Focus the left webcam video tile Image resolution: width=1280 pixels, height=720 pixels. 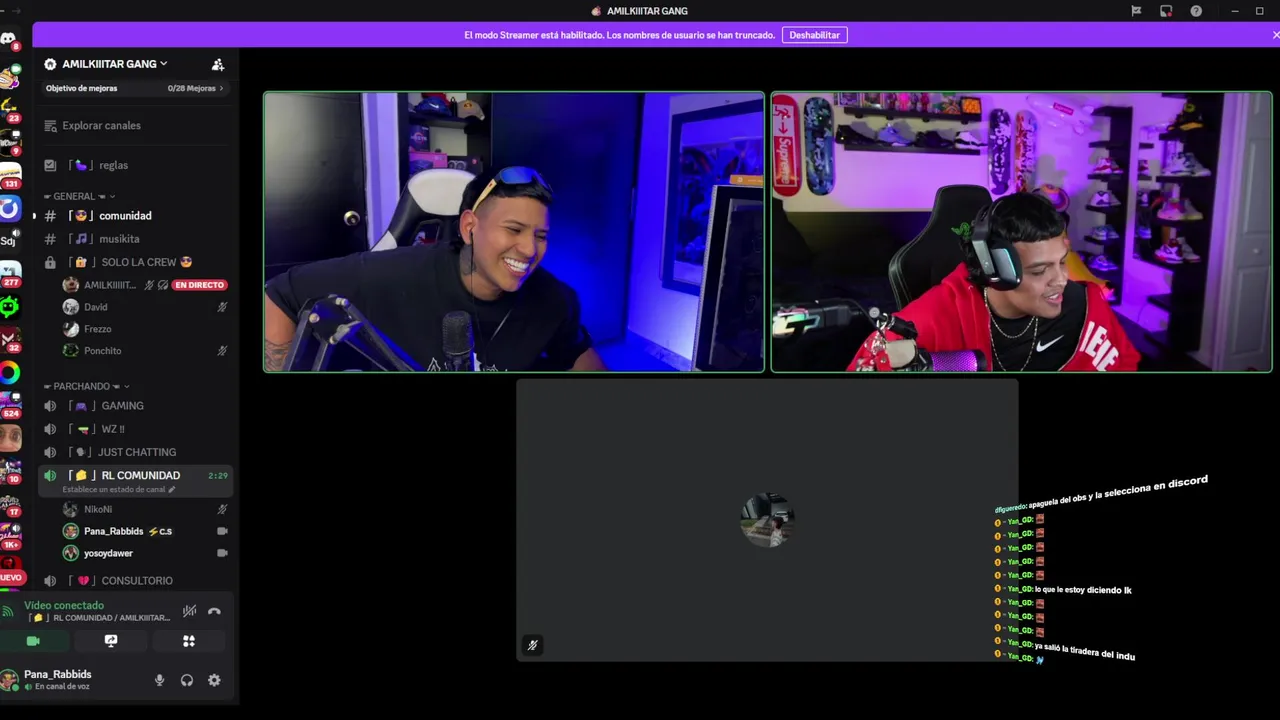(x=514, y=232)
